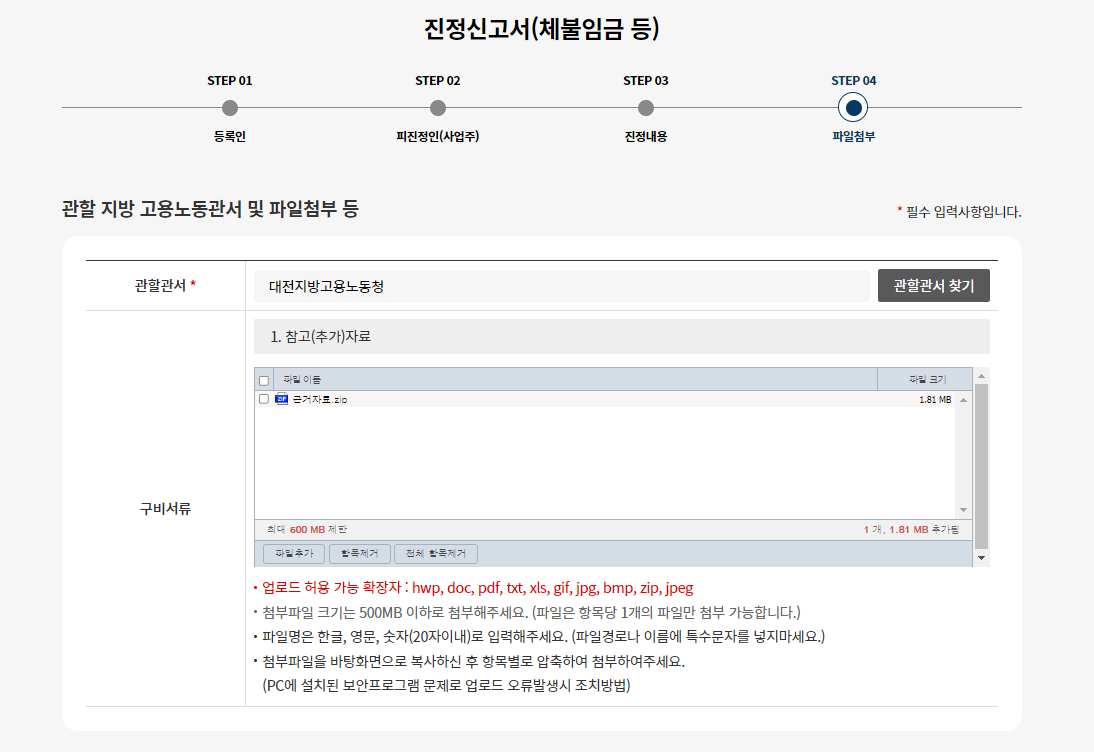Screen dimensions: 1094x752
Task: Click the ZIP file icon beside 근거자료.zip
Action: pos(284,399)
